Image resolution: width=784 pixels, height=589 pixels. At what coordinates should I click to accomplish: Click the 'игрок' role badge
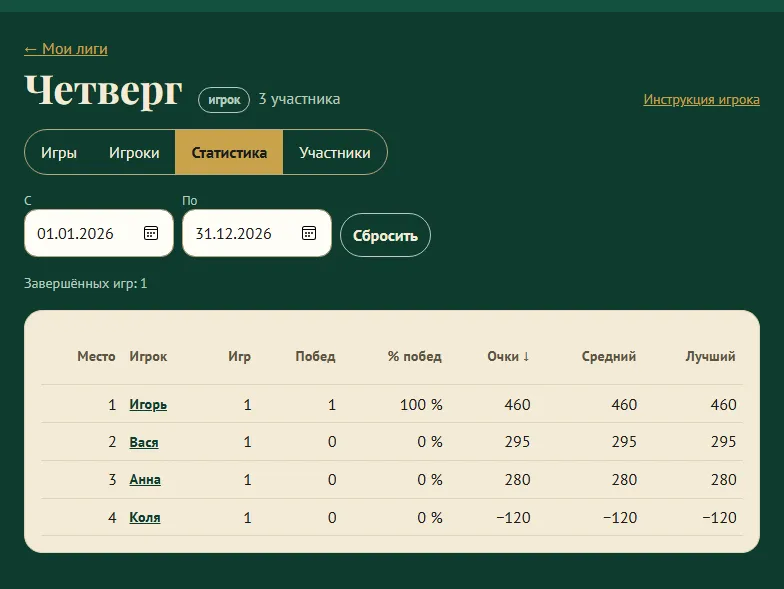click(224, 100)
